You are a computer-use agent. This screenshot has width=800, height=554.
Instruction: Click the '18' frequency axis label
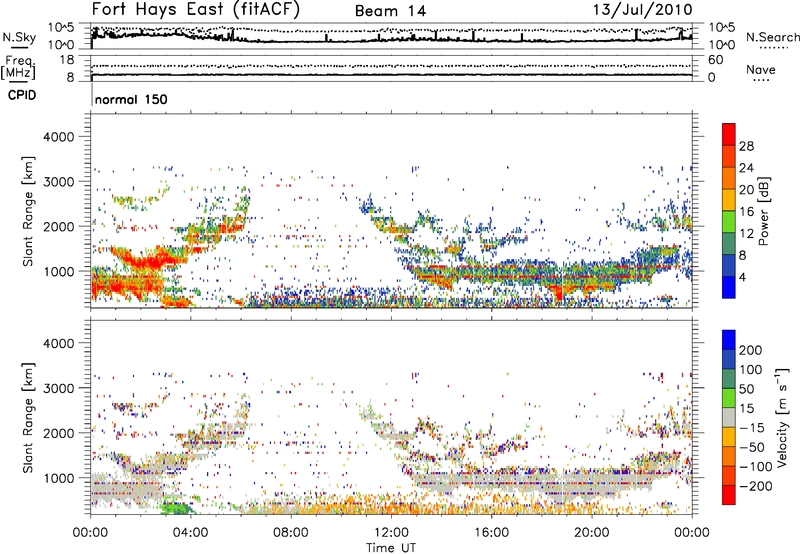[67, 60]
